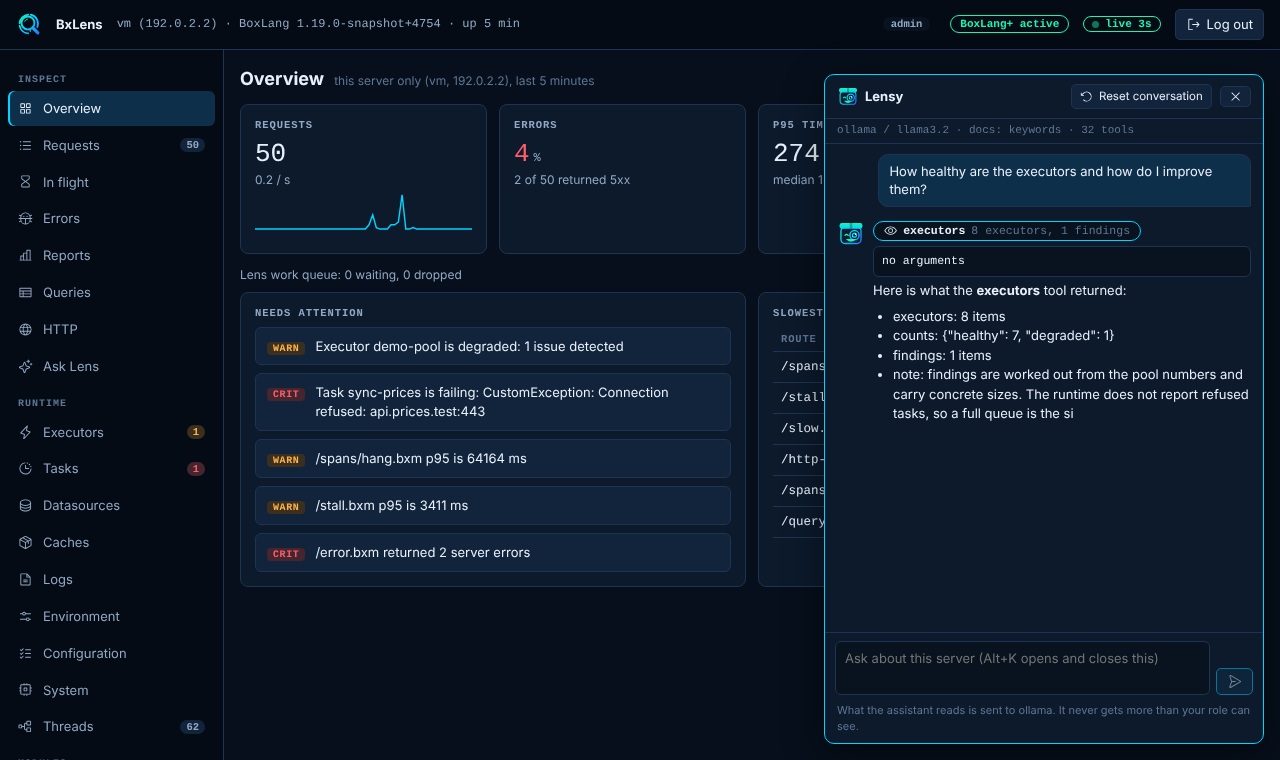Image resolution: width=1280 pixels, height=760 pixels.
Task: Reset conversation in Lensy panel
Action: 1141,96
